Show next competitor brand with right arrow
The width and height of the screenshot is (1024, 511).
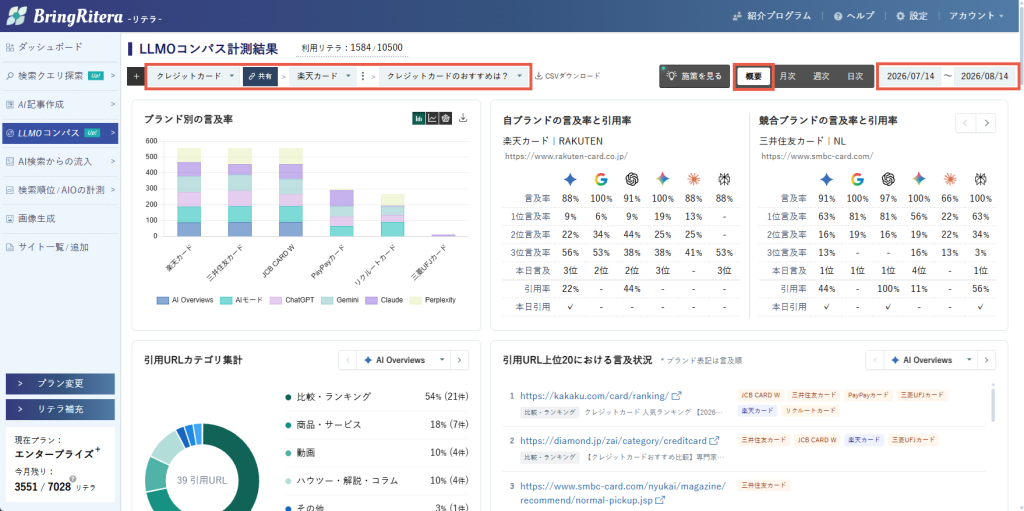(987, 122)
